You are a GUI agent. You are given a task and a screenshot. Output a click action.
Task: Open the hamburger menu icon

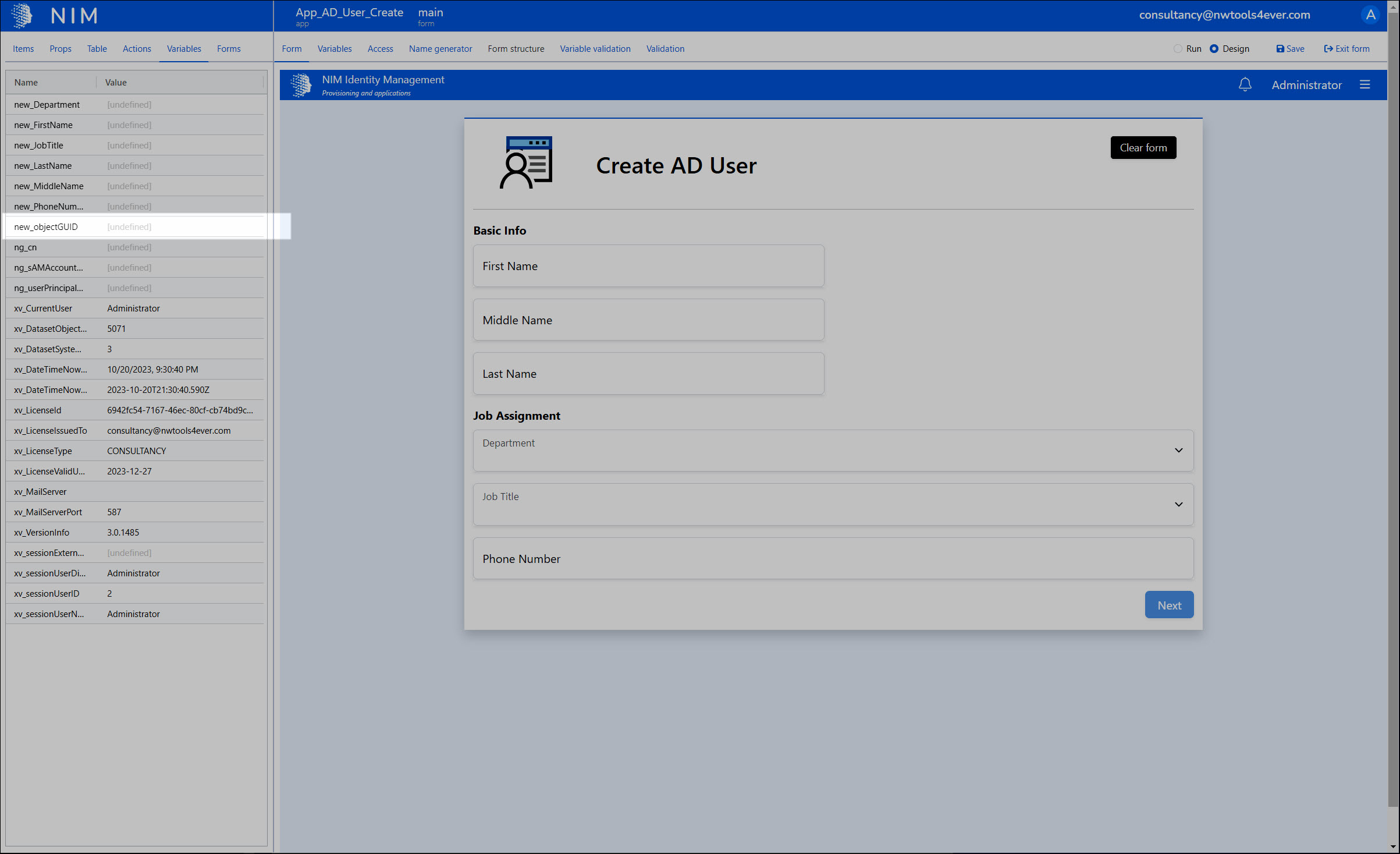tap(1365, 85)
